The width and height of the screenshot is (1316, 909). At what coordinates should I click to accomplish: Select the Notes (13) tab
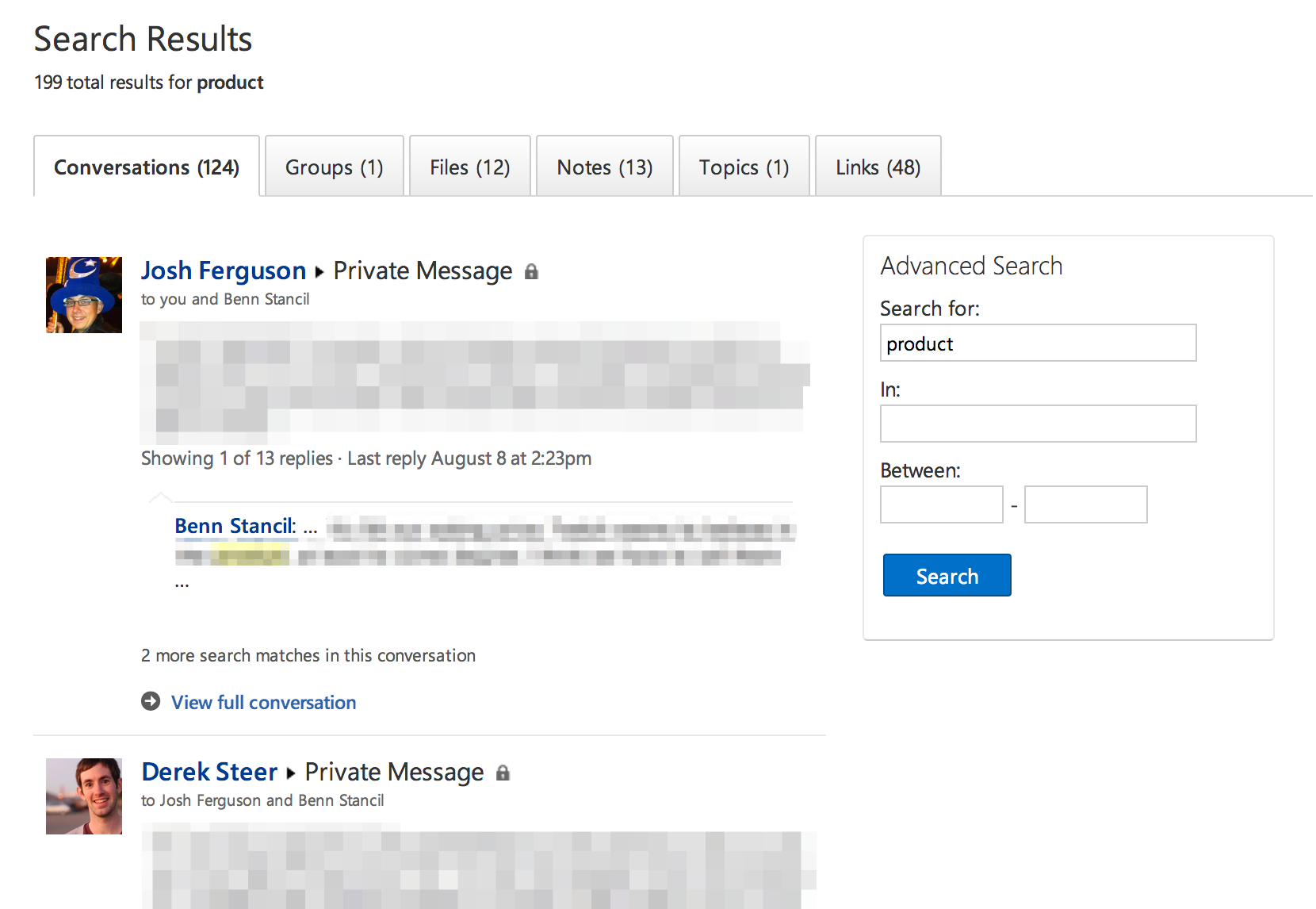click(604, 167)
